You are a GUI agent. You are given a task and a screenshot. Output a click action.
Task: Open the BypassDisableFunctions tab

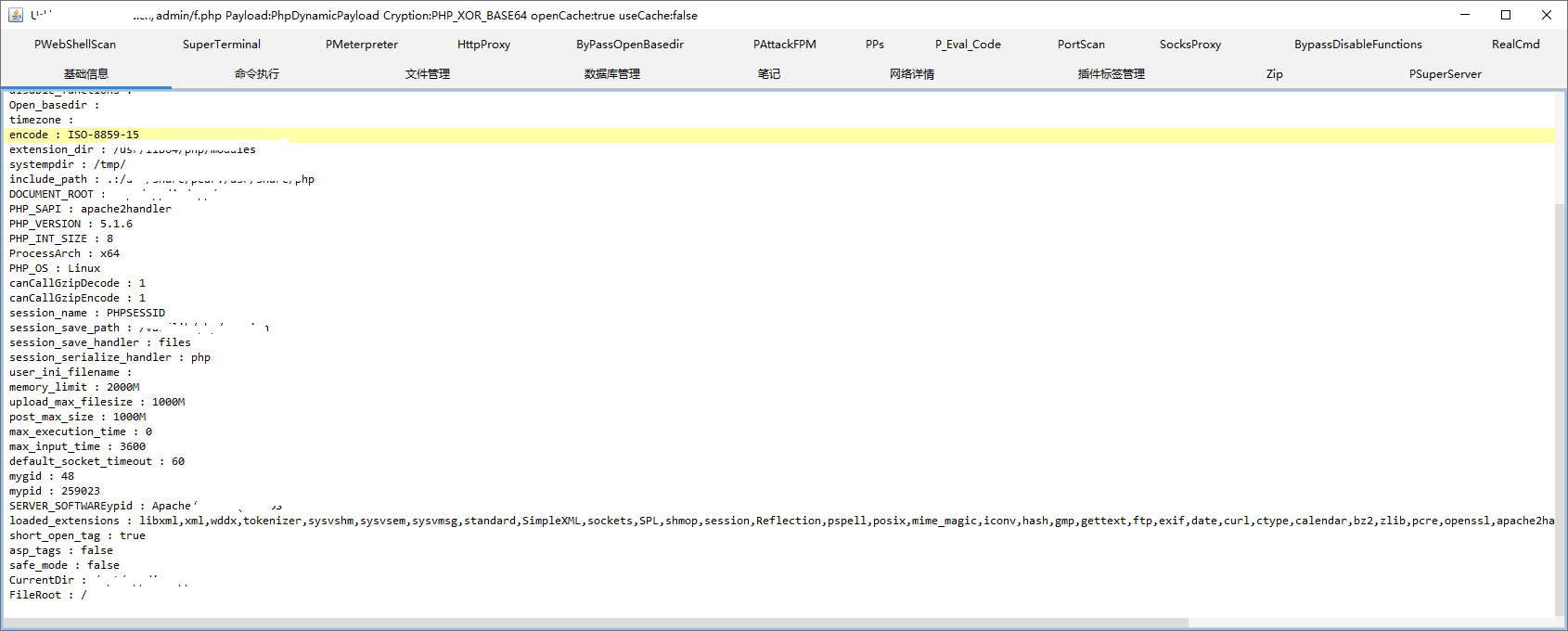(x=1358, y=45)
